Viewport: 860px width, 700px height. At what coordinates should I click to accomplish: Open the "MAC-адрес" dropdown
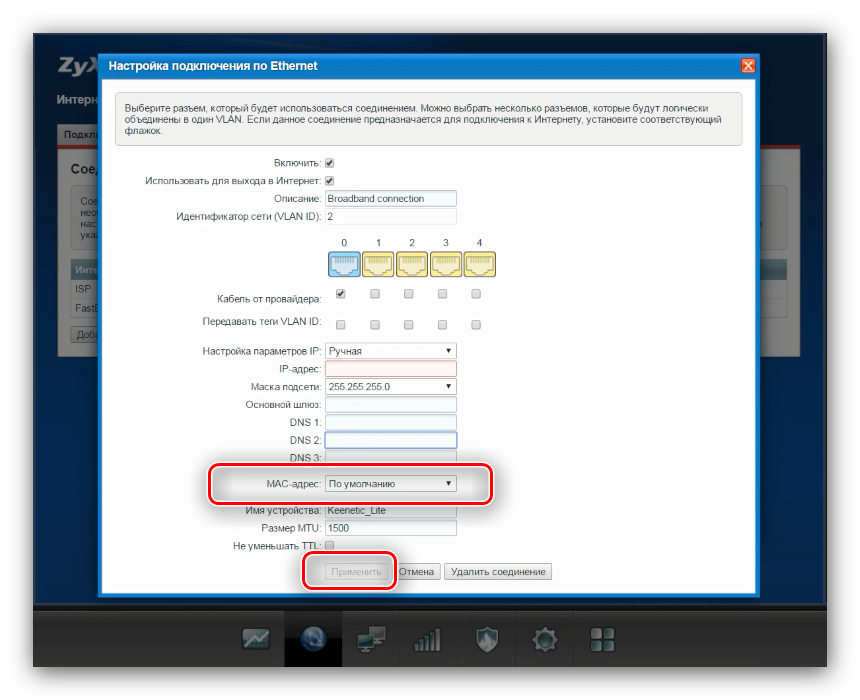(x=391, y=483)
